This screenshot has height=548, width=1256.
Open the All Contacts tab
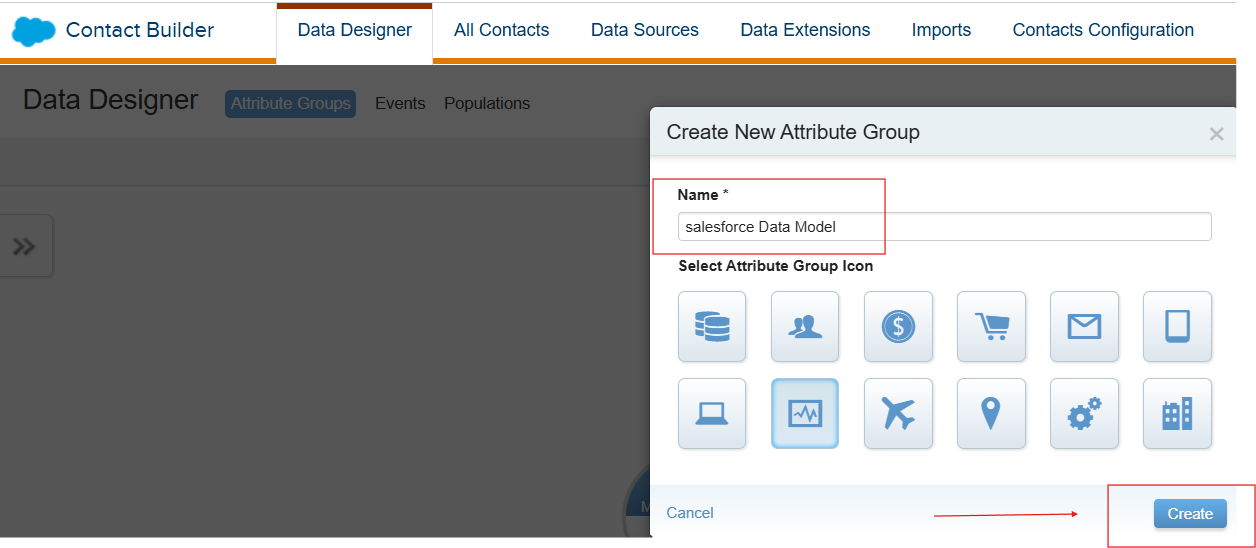point(501,30)
